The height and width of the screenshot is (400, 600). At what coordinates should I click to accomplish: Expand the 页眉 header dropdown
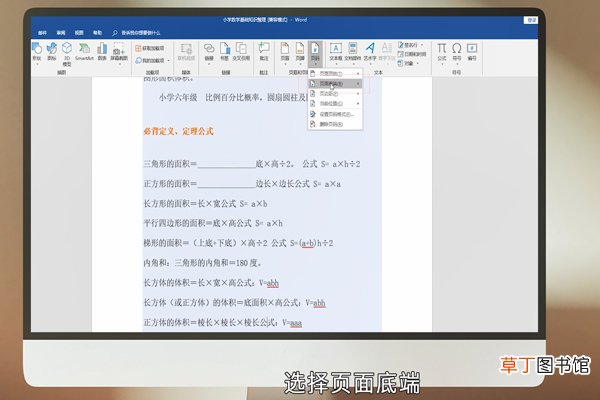[285, 64]
